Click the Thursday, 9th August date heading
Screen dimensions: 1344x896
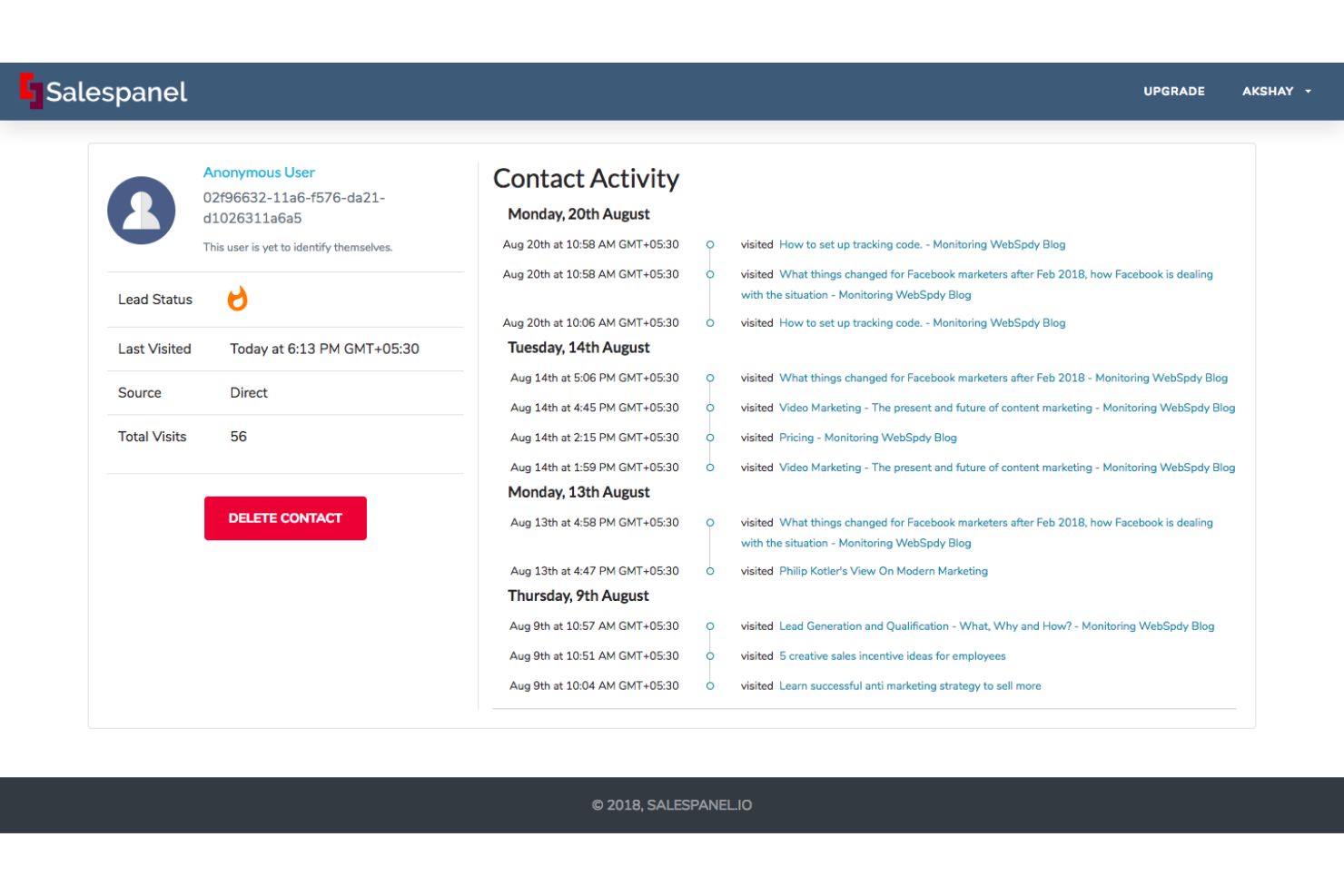point(578,596)
